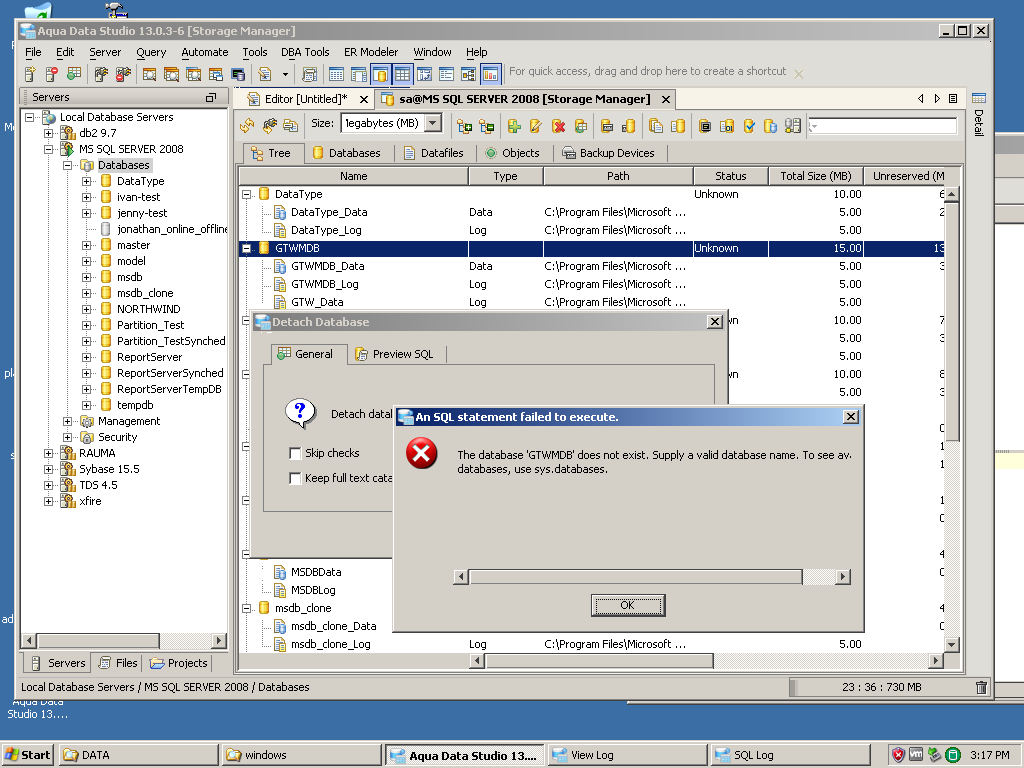1024x768 pixels.
Task: Sort by the Total Size (MB) column header
Action: tap(816, 176)
